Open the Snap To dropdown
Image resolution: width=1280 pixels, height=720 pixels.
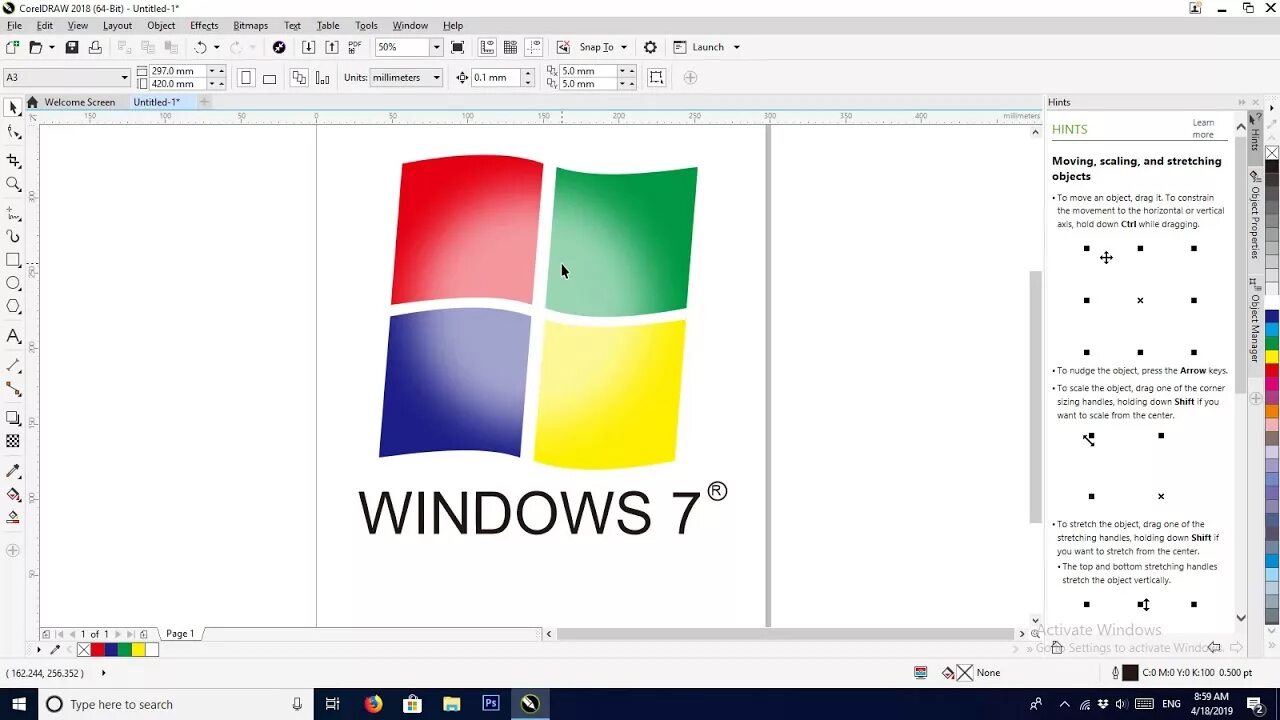pyautogui.click(x=624, y=47)
